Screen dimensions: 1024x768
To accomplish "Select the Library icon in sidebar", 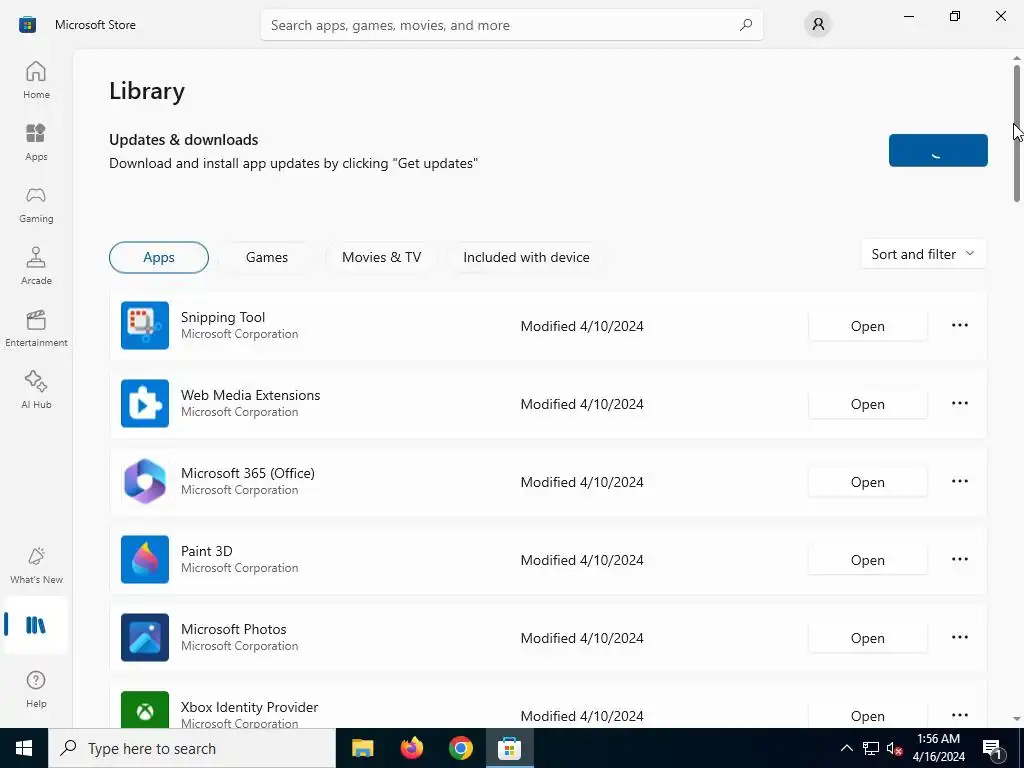I will pyautogui.click(x=36, y=625).
